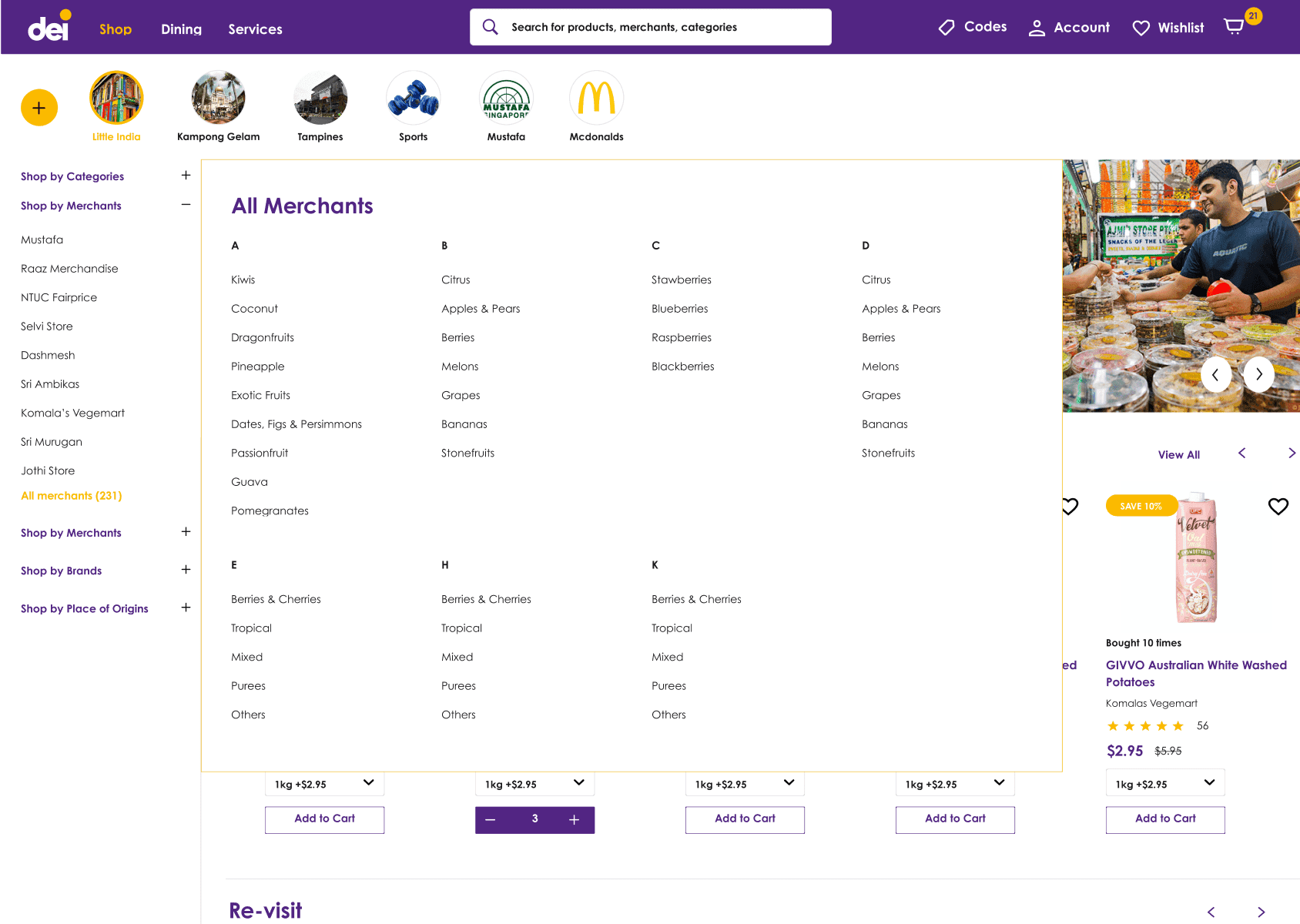
Task: Open the All merchants (231) link
Action: tap(72, 496)
